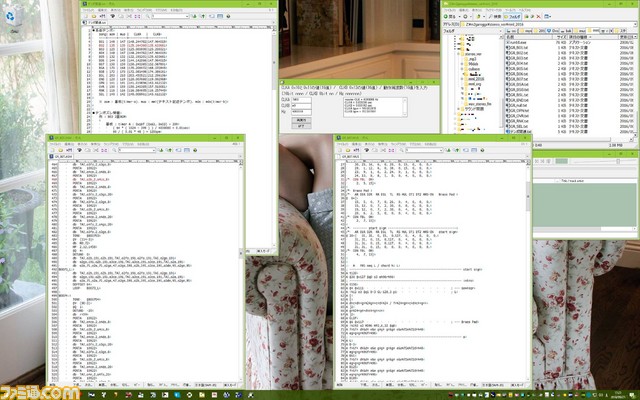The height and width of the screenshot is (400, 640).
Task: Click Explorer address bar path field
Action: click(547, 24)
